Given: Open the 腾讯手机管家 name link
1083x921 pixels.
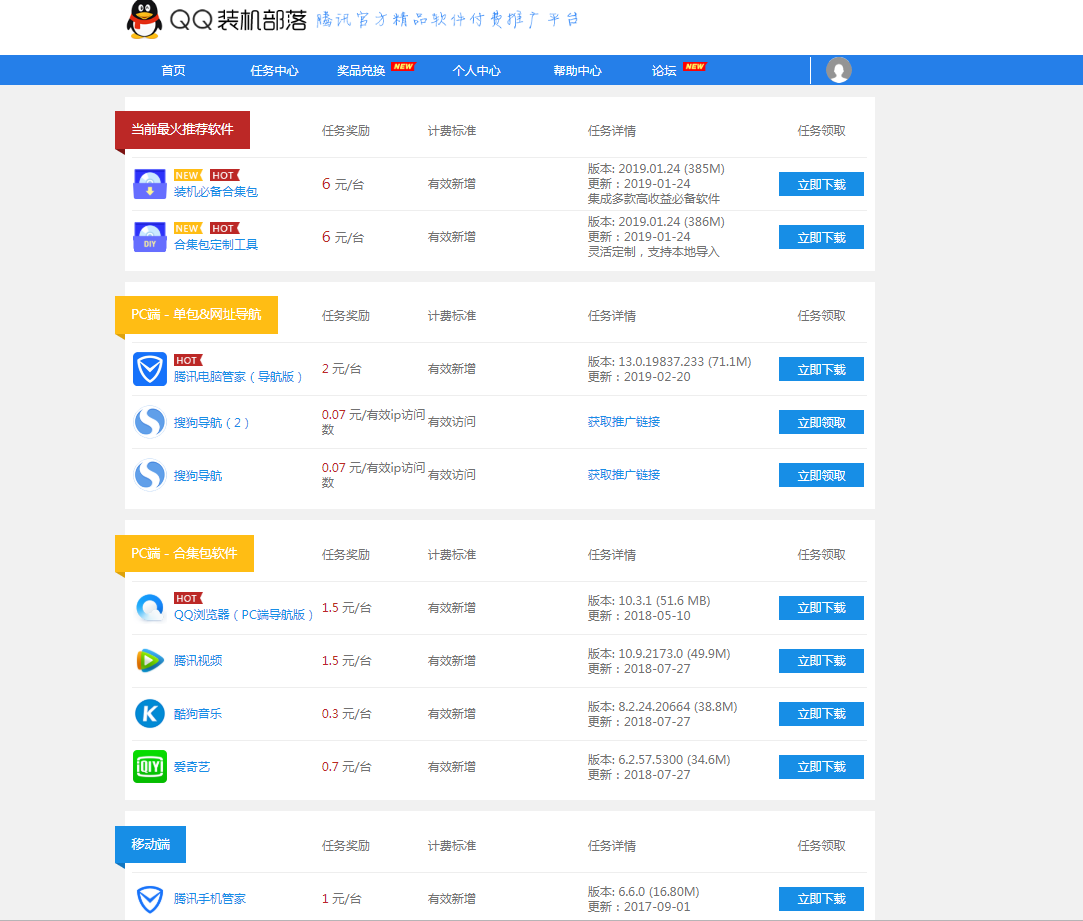Looking at the screenshot, I should pyautogui.click(x=210, y=899).
